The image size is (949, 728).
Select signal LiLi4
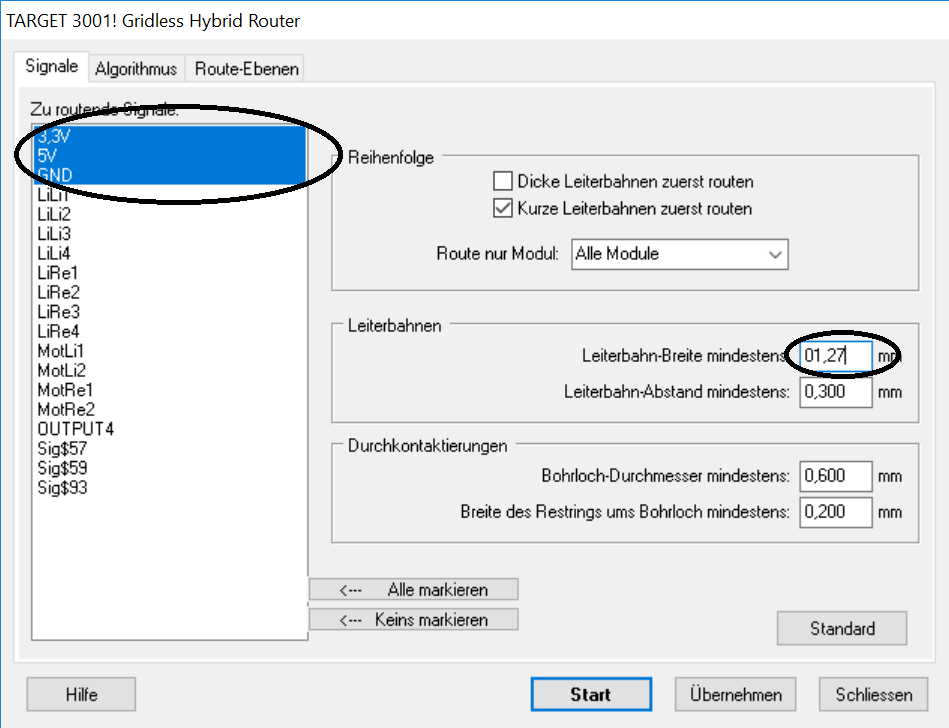[x=169, y=253]
